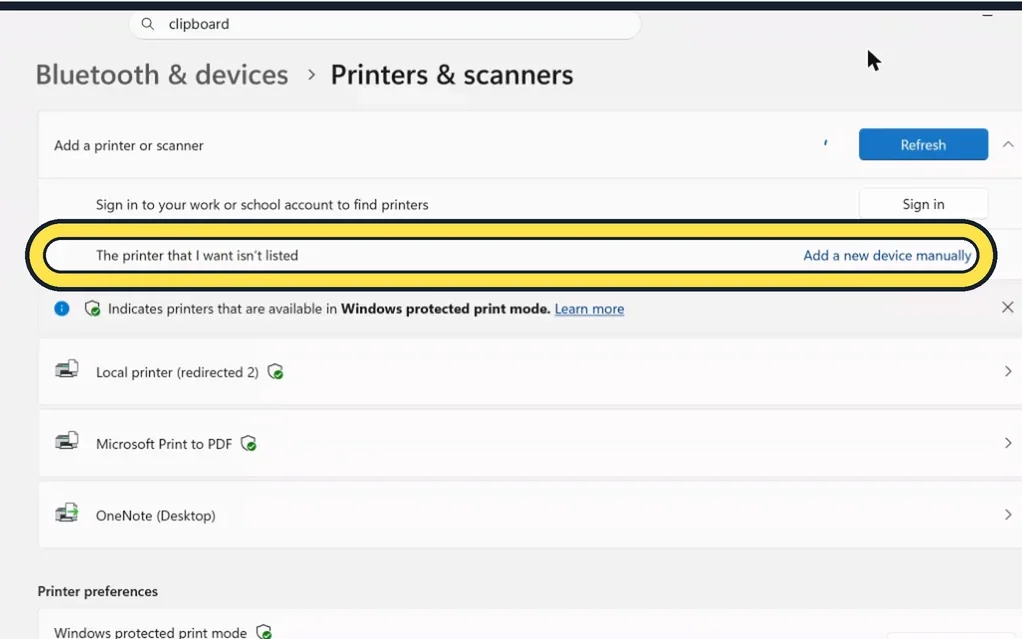
Task: Open OneNote (Desktop) printer
Action: tap(529, 515)
